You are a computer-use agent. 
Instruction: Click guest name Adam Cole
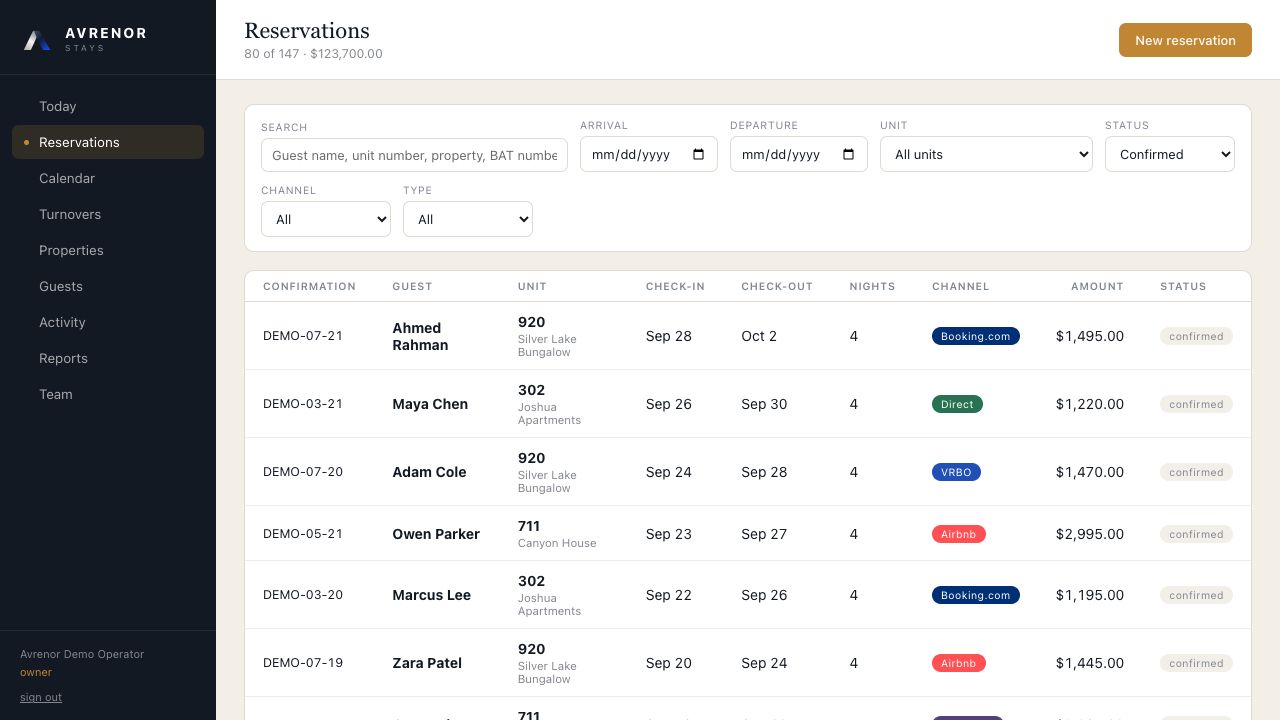pyautogui.click(x=429, y=472)
